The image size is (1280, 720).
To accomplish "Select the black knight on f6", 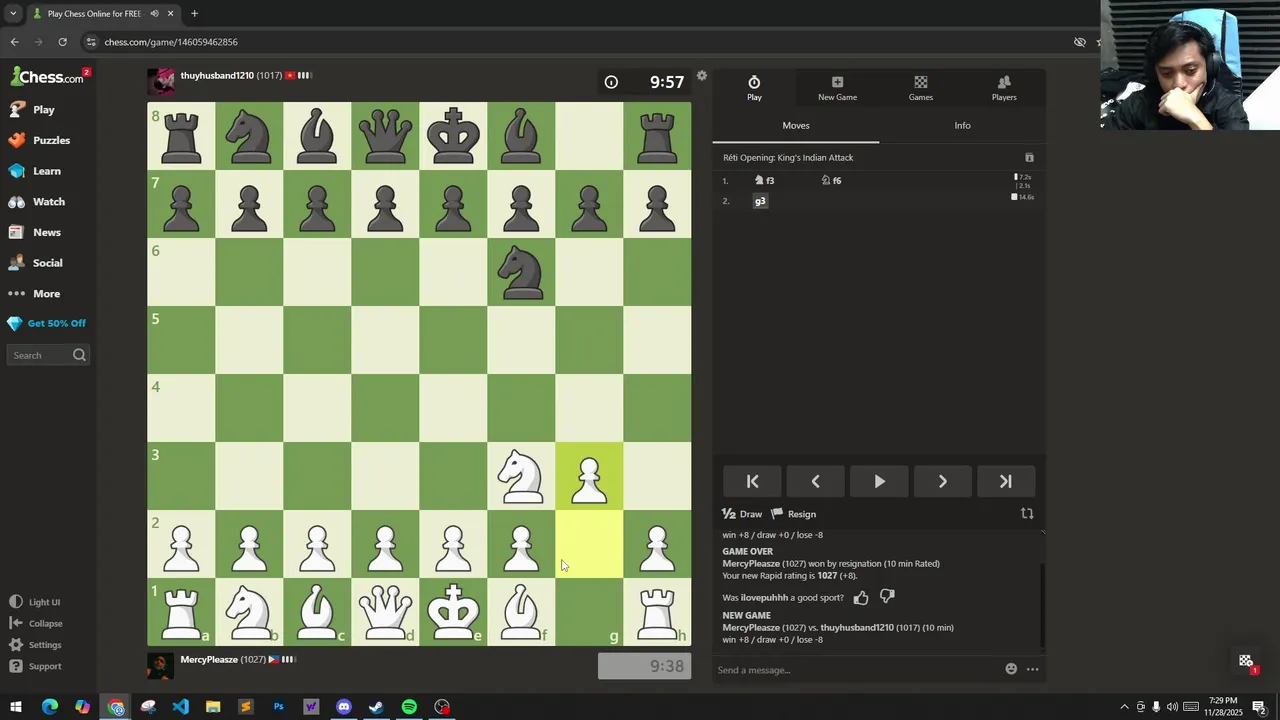I will [x=521, y=272].
